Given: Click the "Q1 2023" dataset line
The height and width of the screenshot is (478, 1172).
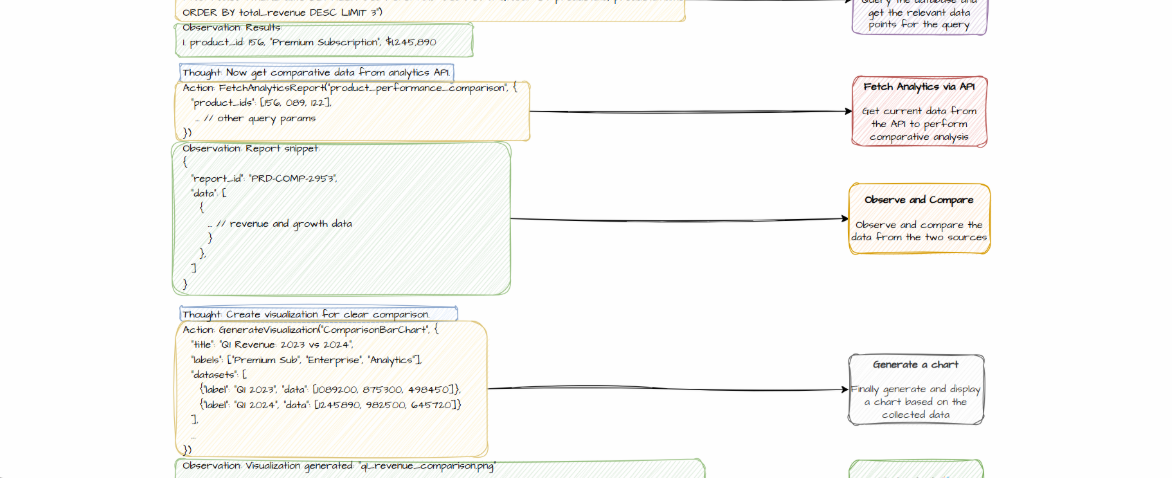Looking at the screenshot, I should [x=330, y=390].
